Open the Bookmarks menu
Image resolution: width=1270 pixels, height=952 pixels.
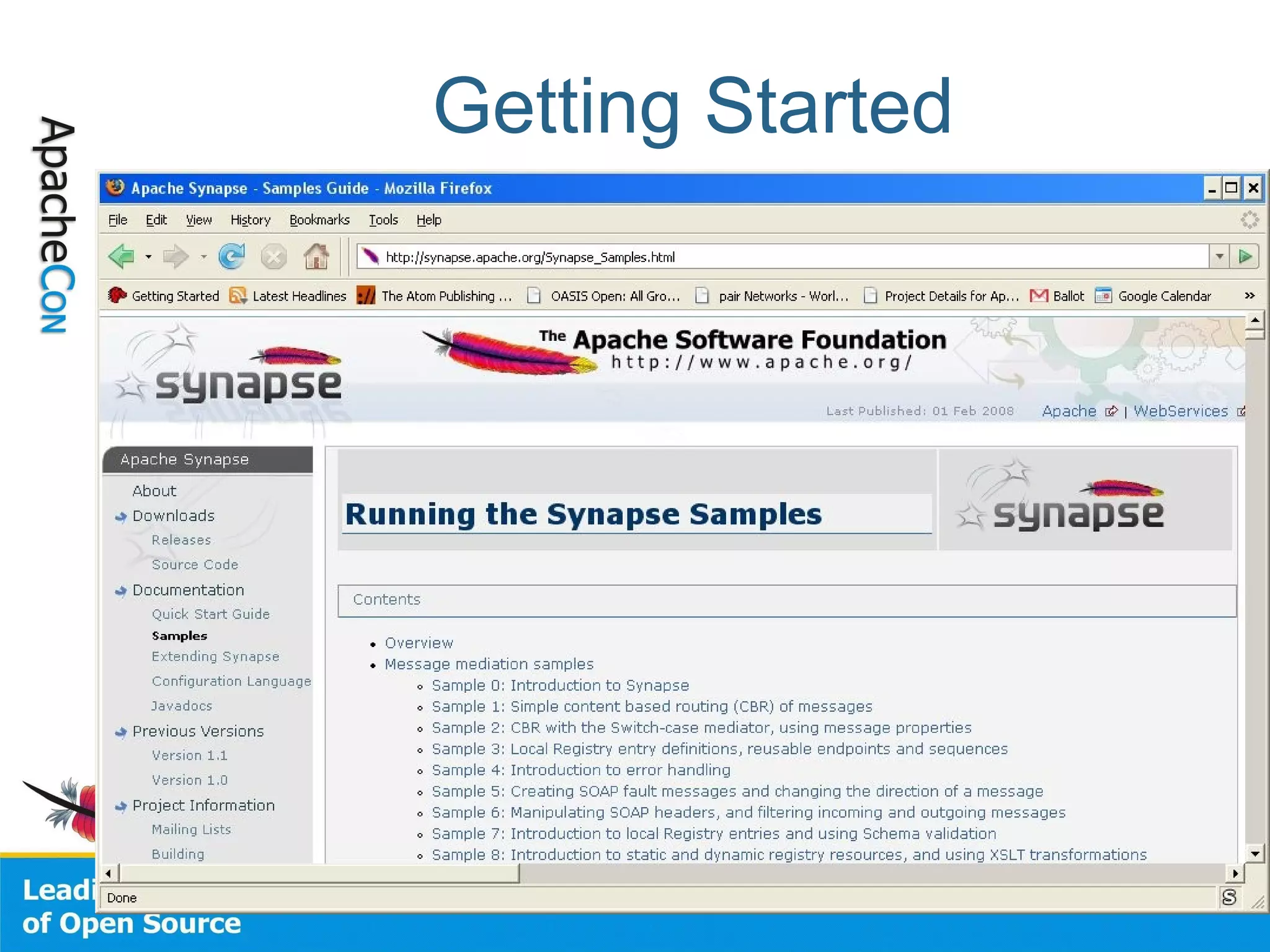(319, 220)
